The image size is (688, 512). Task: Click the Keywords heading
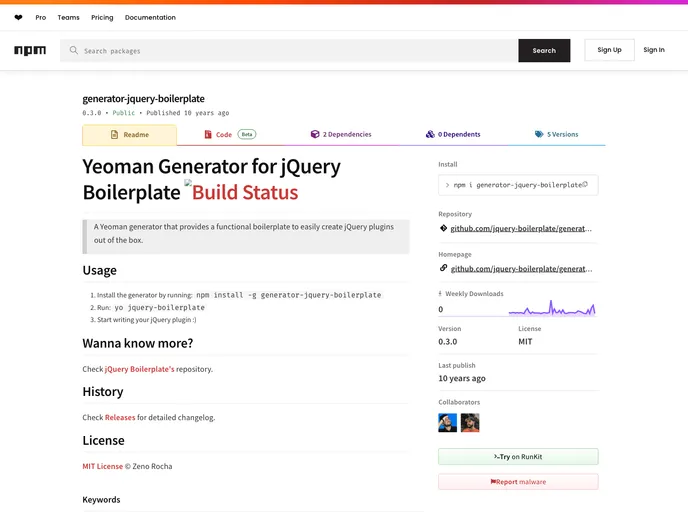click(101, 500)
